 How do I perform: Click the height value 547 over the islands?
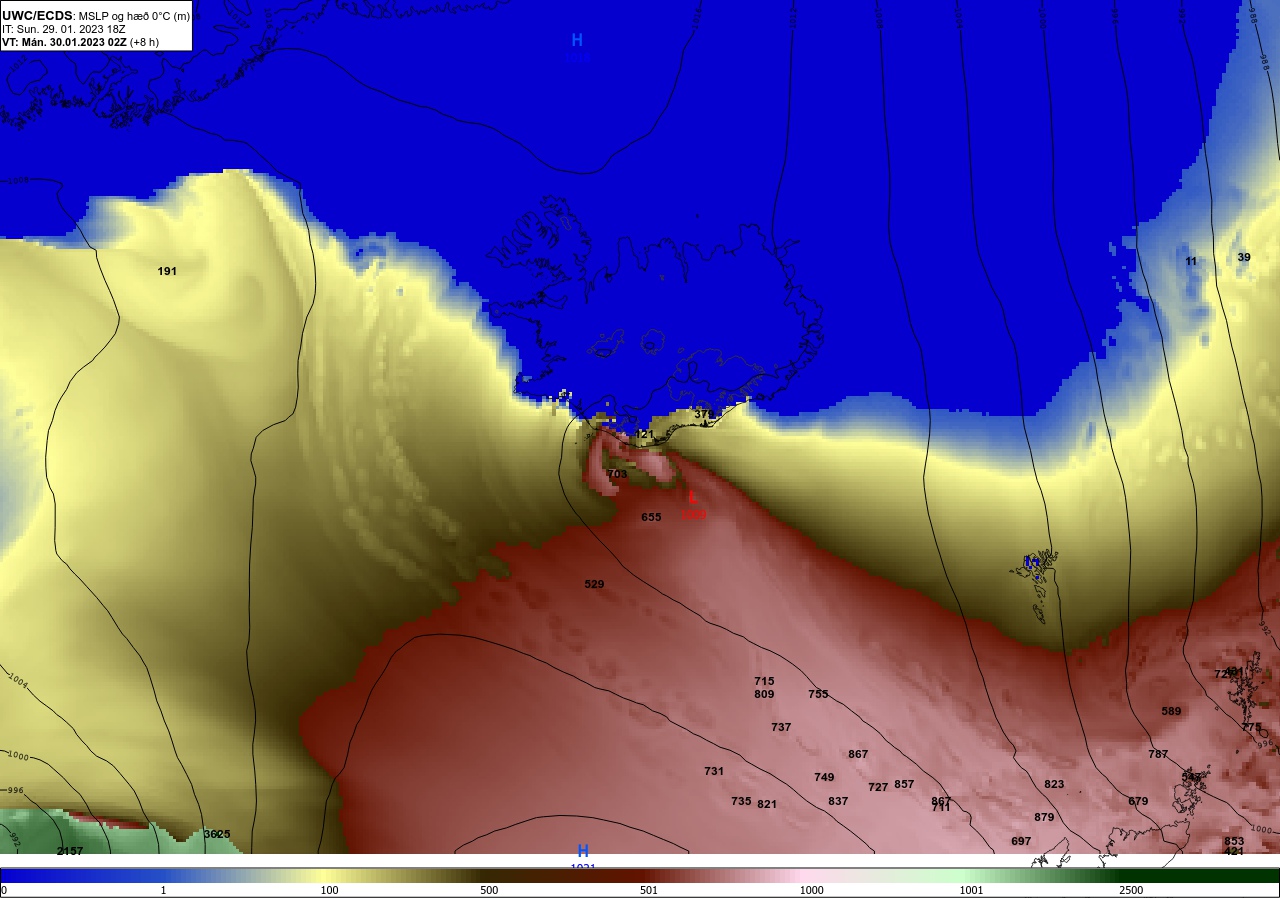(1191, 777)
